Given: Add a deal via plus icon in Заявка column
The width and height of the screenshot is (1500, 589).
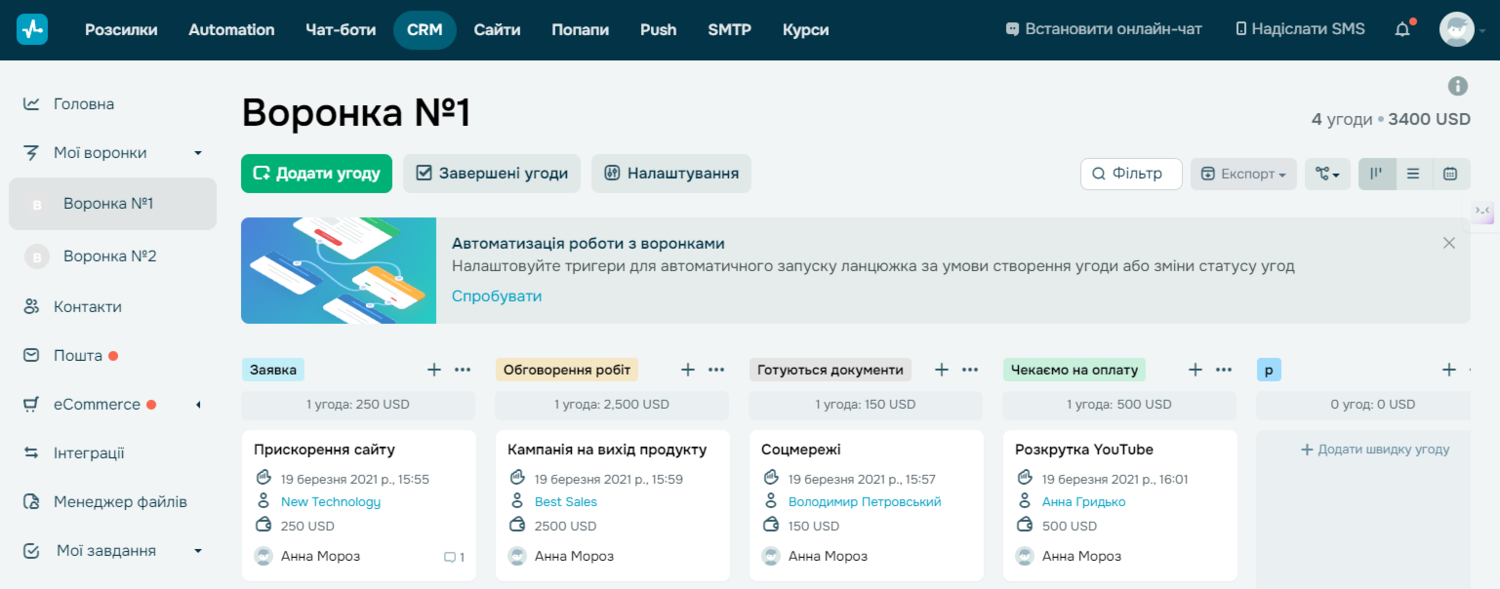Looking at the screenshot, I should tap(434, 369).
